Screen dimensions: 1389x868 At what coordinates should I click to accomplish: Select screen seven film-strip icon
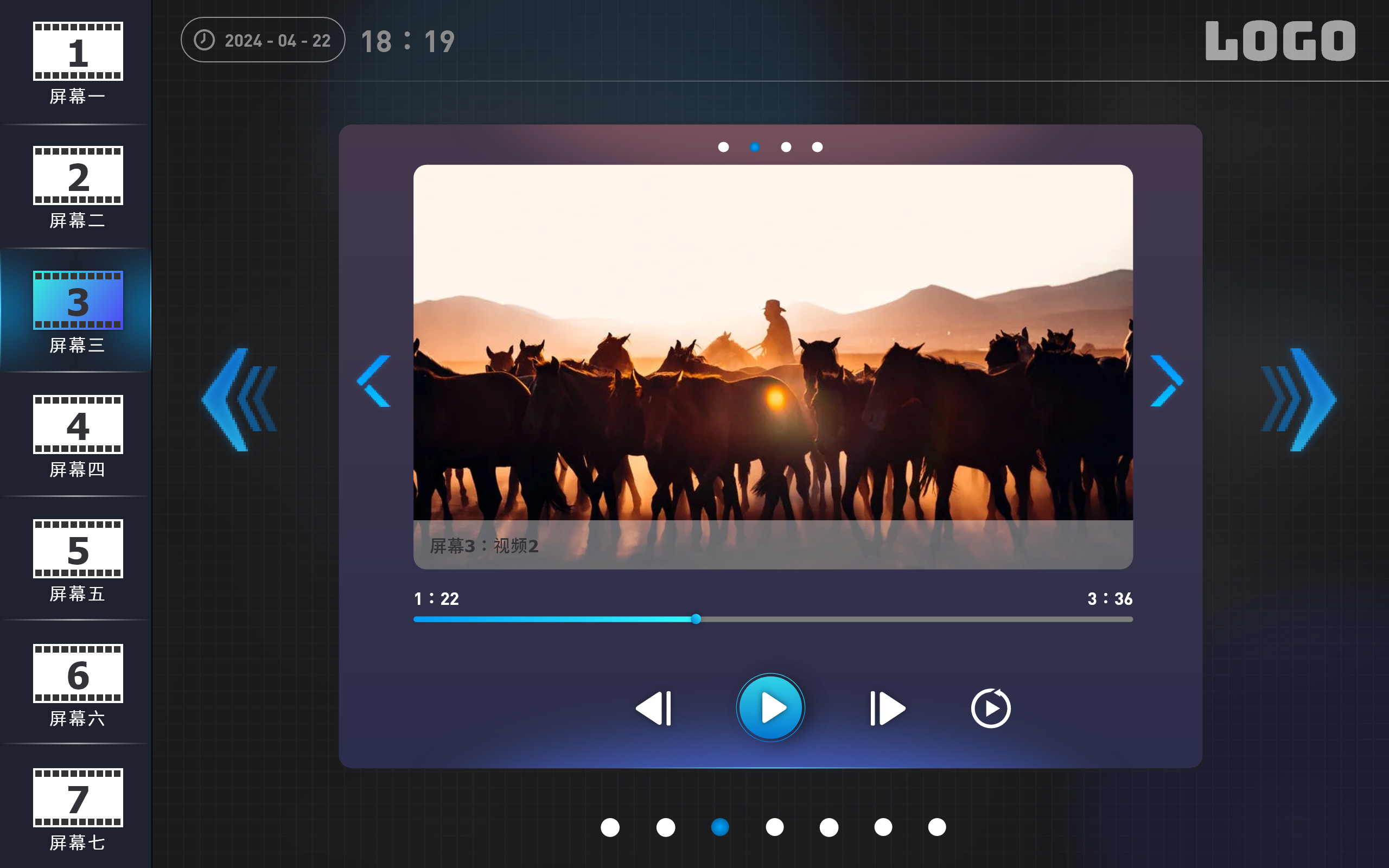78,797
